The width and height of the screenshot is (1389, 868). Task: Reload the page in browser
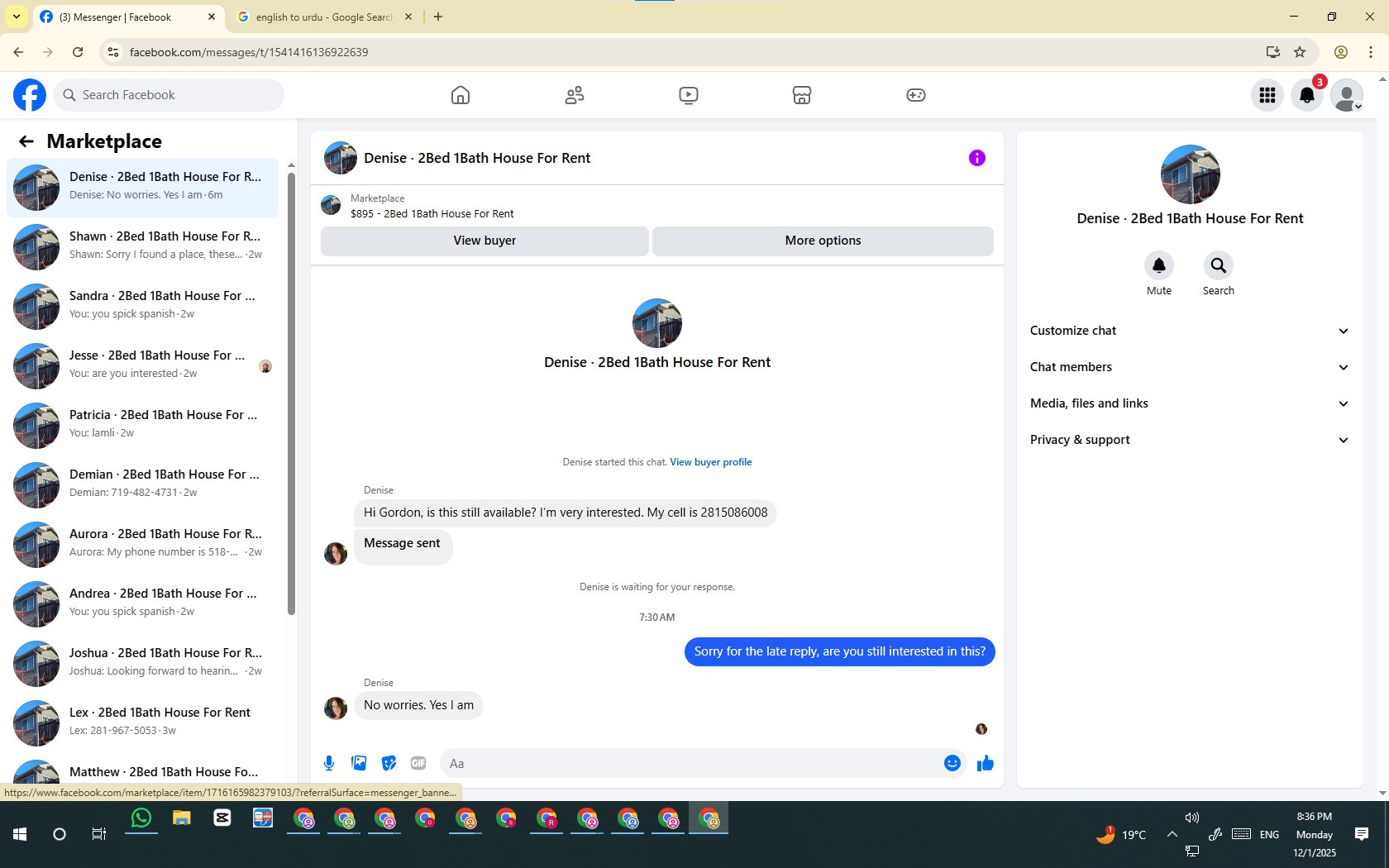click(x=78, y=52)
